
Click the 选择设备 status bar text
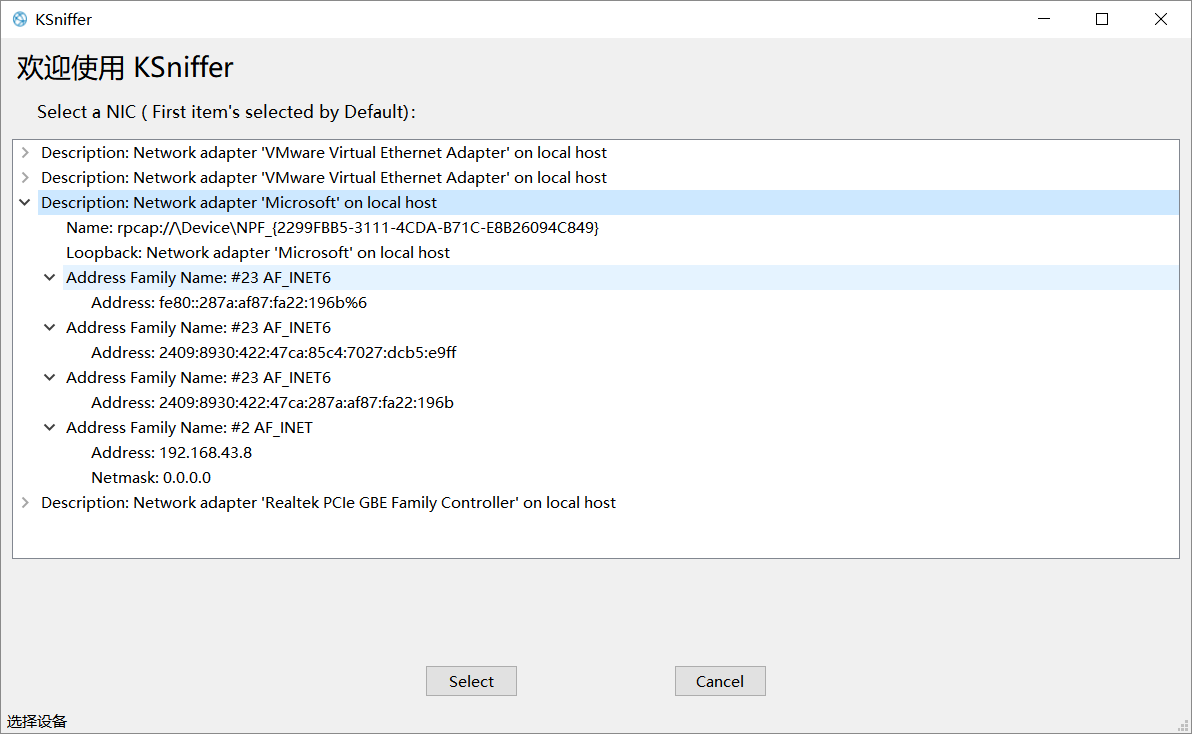point(37,721)
